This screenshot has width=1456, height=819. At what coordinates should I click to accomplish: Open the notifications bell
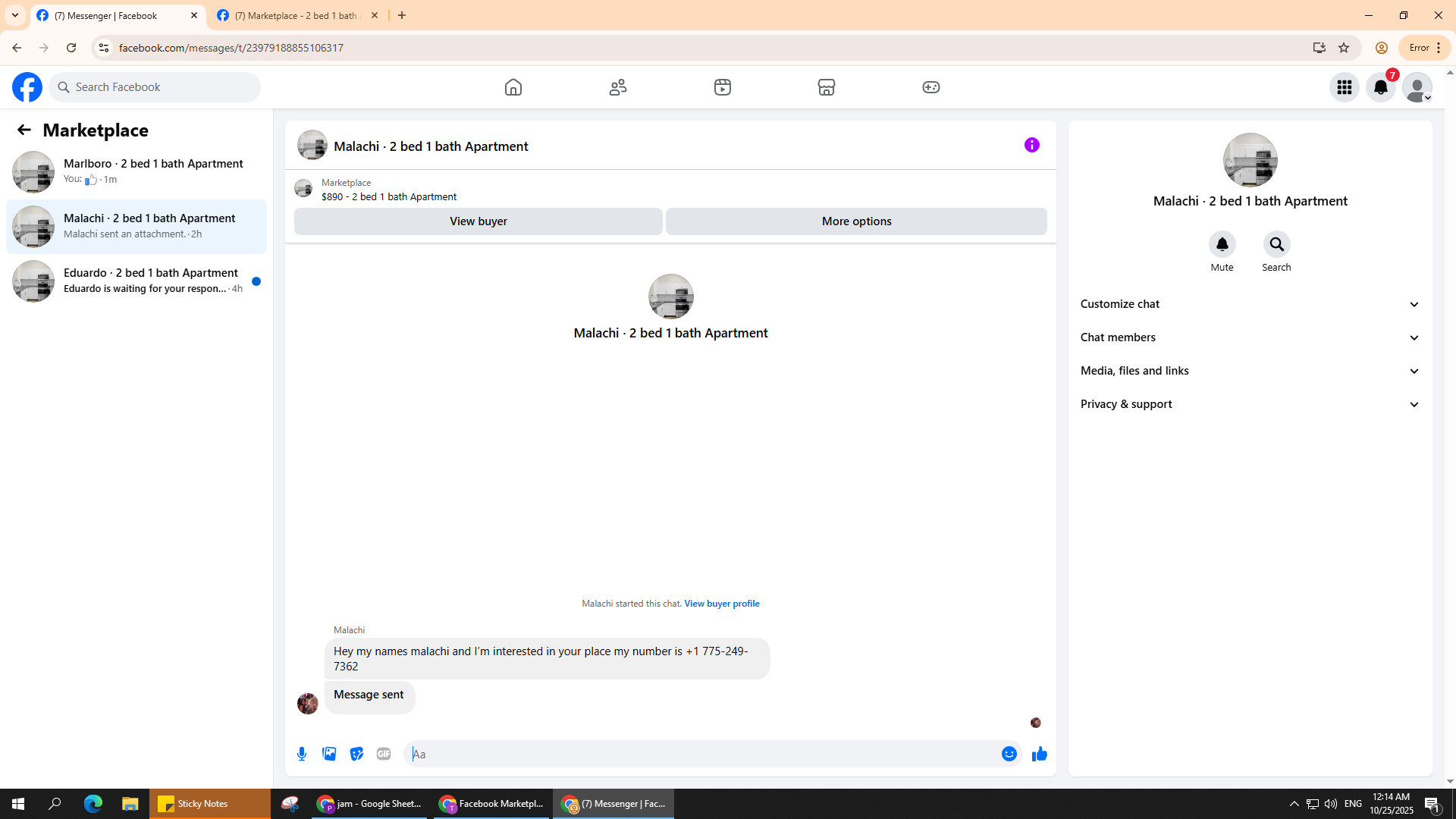(x=1380, y=87)
